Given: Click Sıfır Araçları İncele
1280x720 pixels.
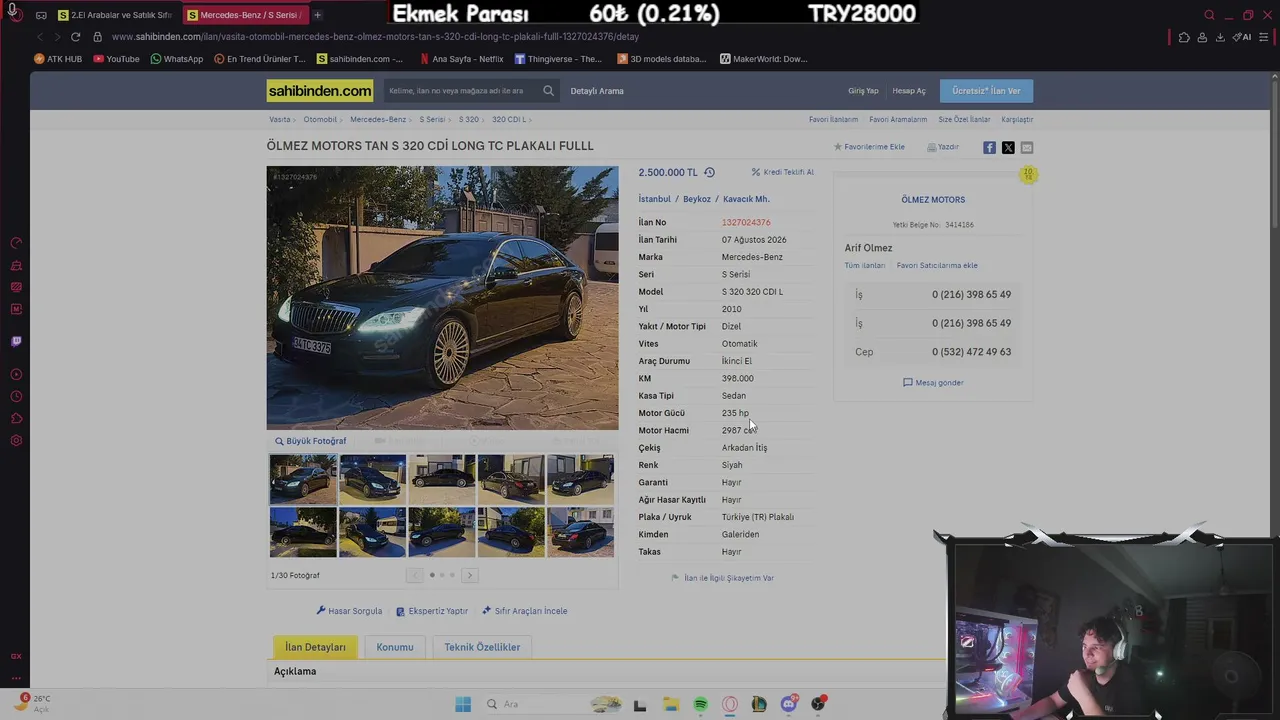Looking at the screenshot, I should pos(524,611).
